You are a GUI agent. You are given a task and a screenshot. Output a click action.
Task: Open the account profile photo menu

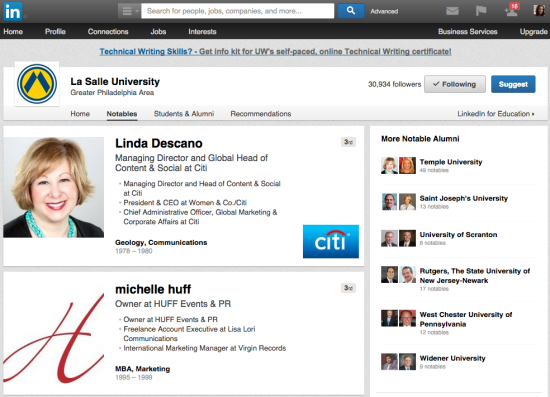539,11
